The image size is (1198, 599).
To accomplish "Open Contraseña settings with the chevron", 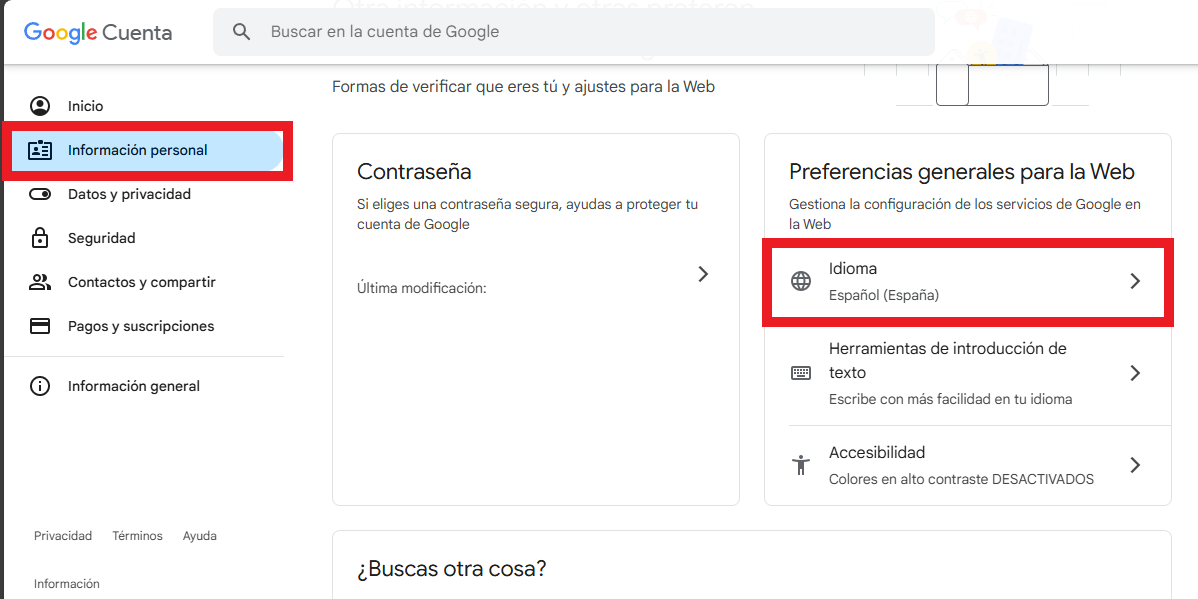I will point(704,274).
